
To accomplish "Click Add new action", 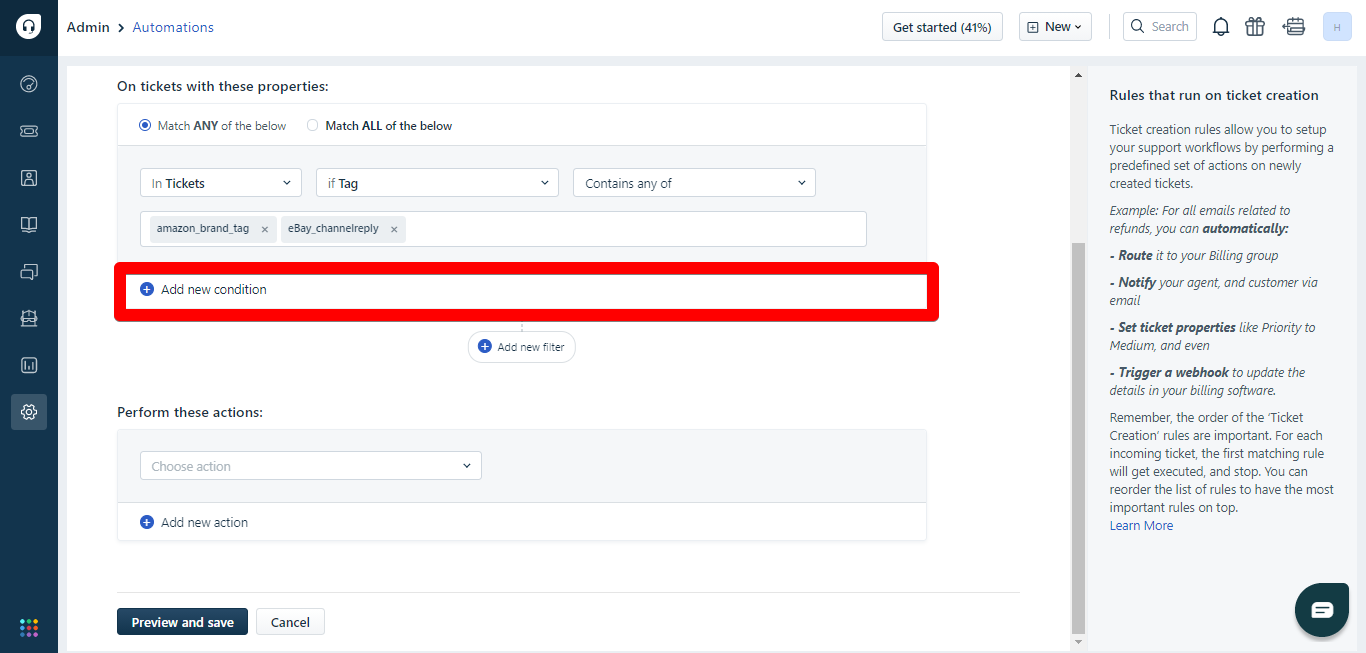I will coord(194,522).
